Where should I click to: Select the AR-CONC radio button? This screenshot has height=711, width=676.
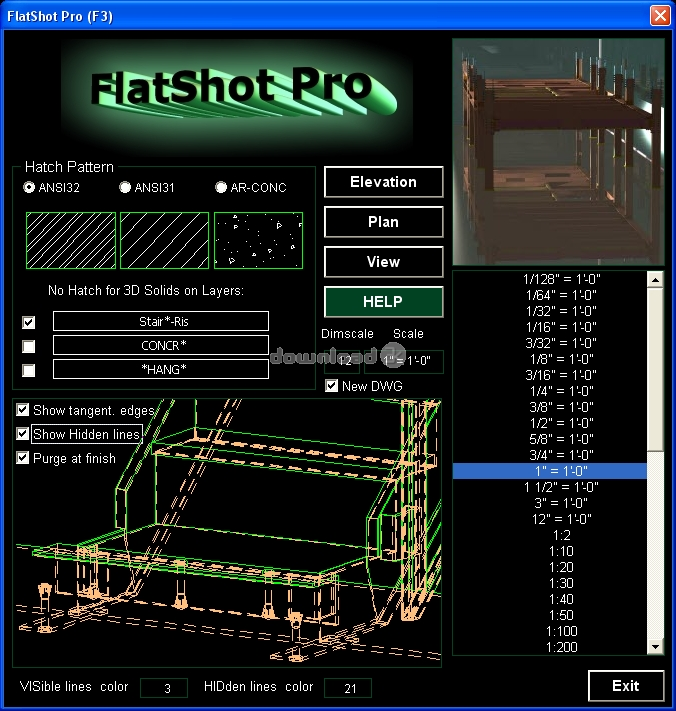pos(221,187)
